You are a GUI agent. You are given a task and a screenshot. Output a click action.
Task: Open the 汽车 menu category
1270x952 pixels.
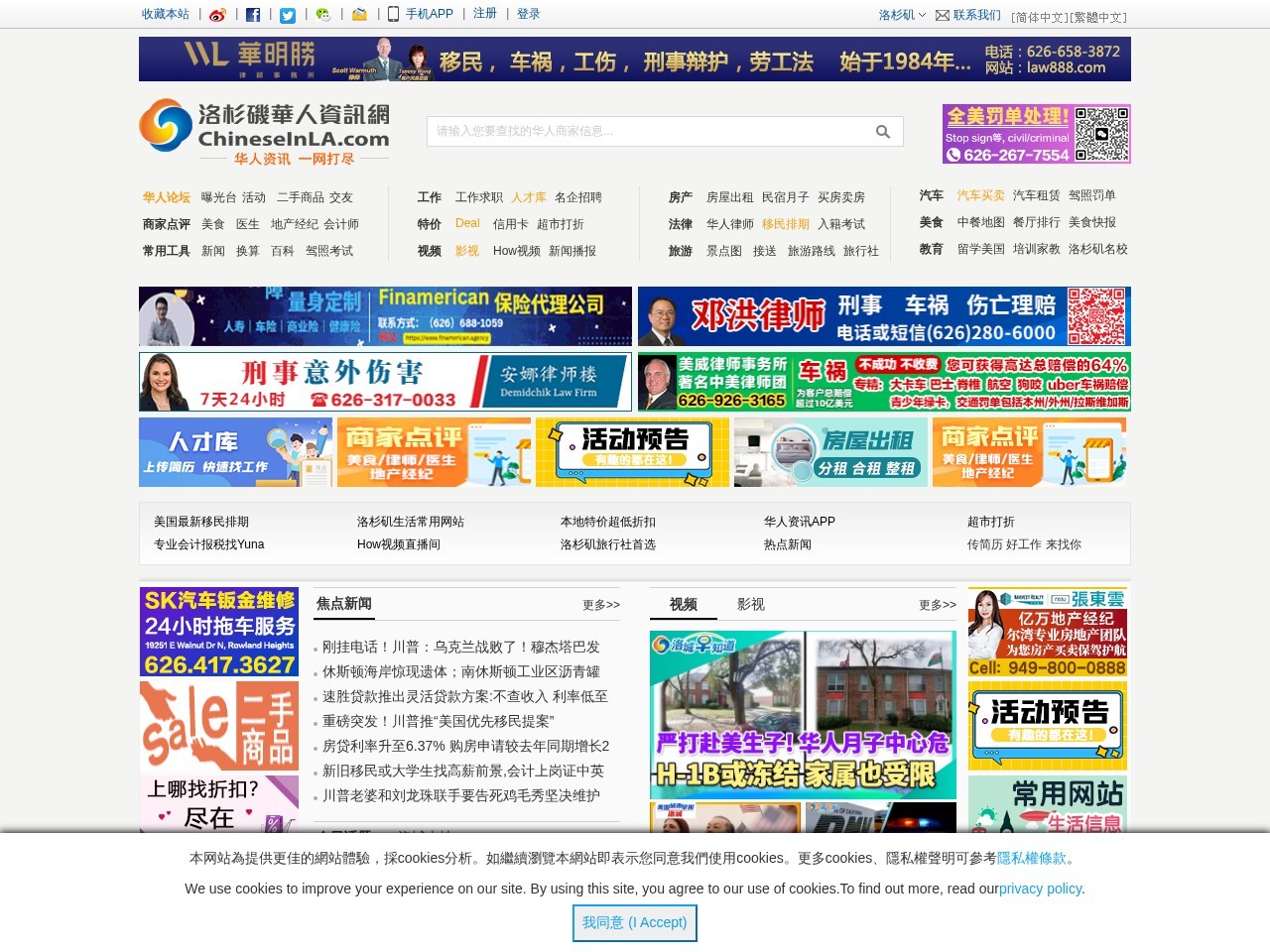pyautogui.click(x=932, y=195)
